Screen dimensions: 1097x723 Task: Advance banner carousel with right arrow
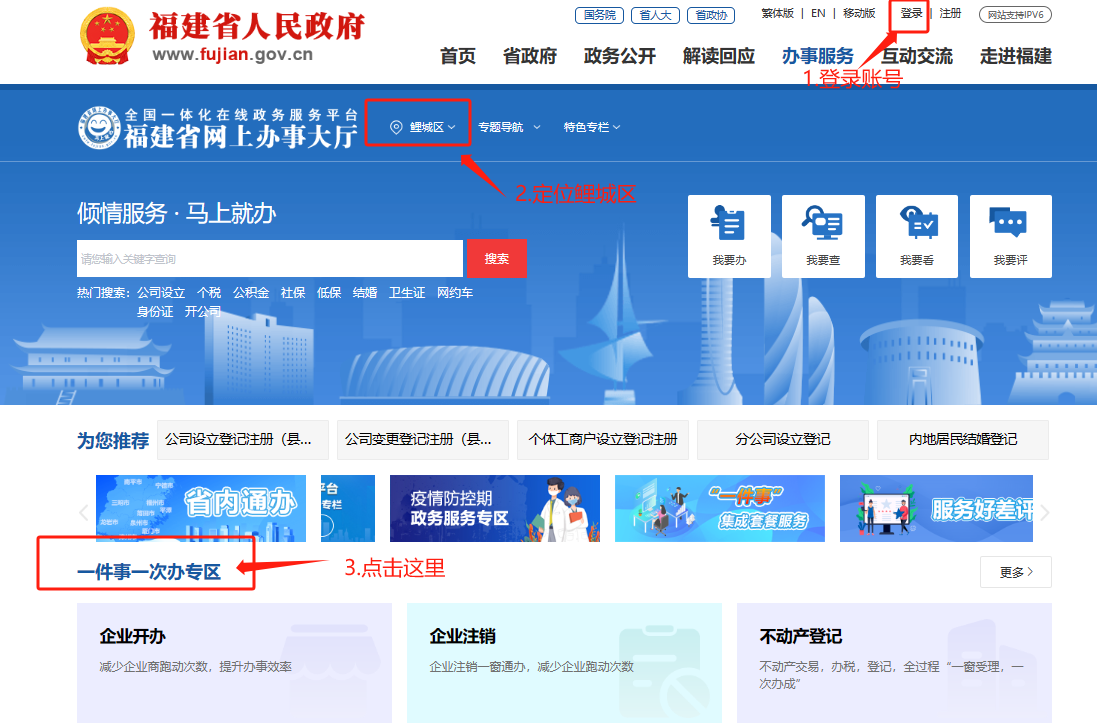1045,513
